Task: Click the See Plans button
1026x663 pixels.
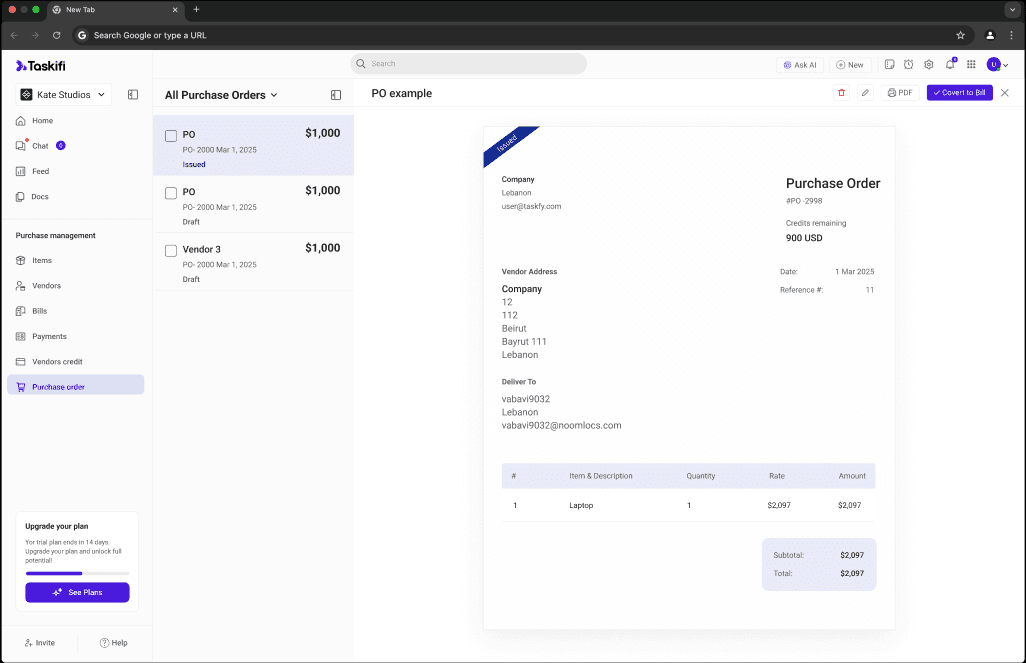Action: tap(77, 592)
